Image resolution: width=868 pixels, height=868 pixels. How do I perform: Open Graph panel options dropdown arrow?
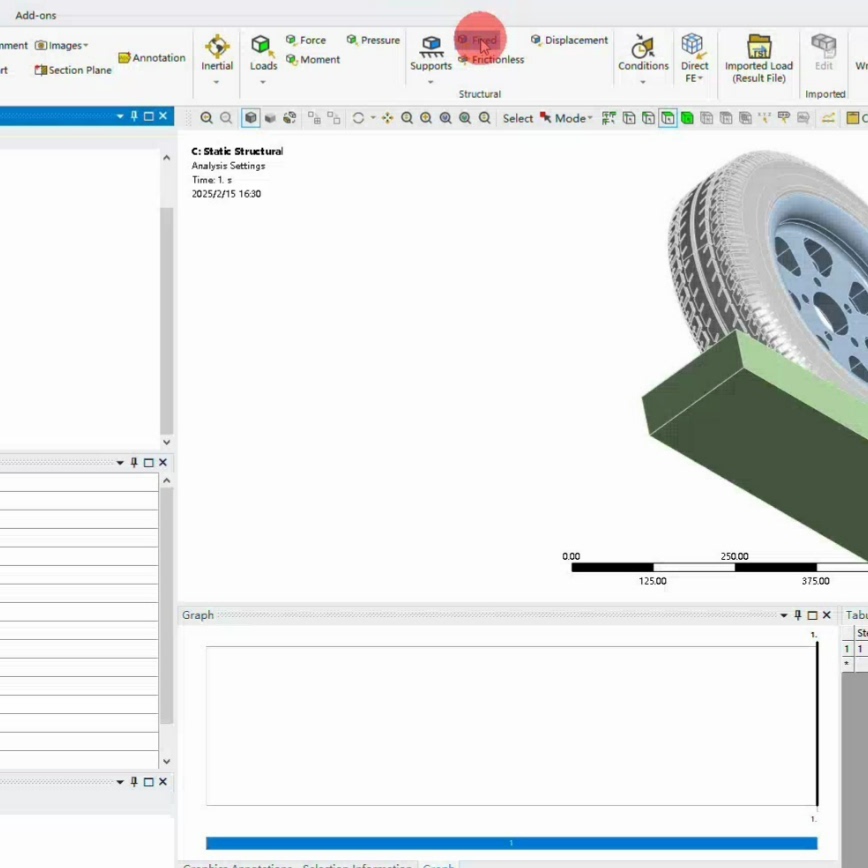784,616
